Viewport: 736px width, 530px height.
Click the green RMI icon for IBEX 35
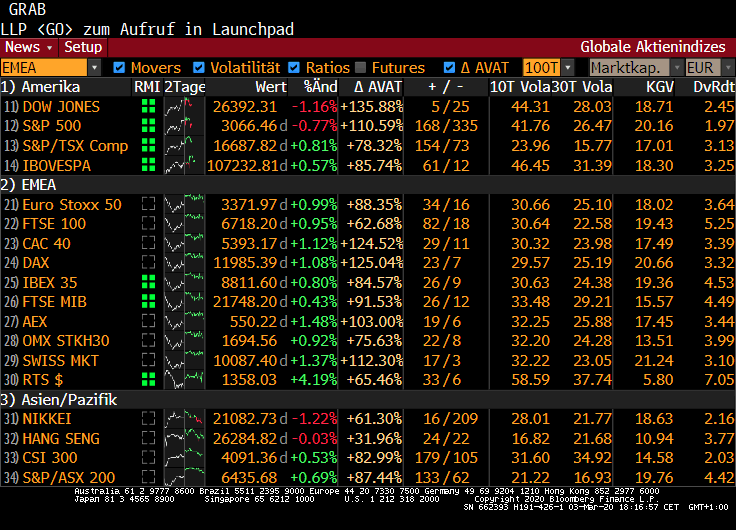[x=149, y=282]
